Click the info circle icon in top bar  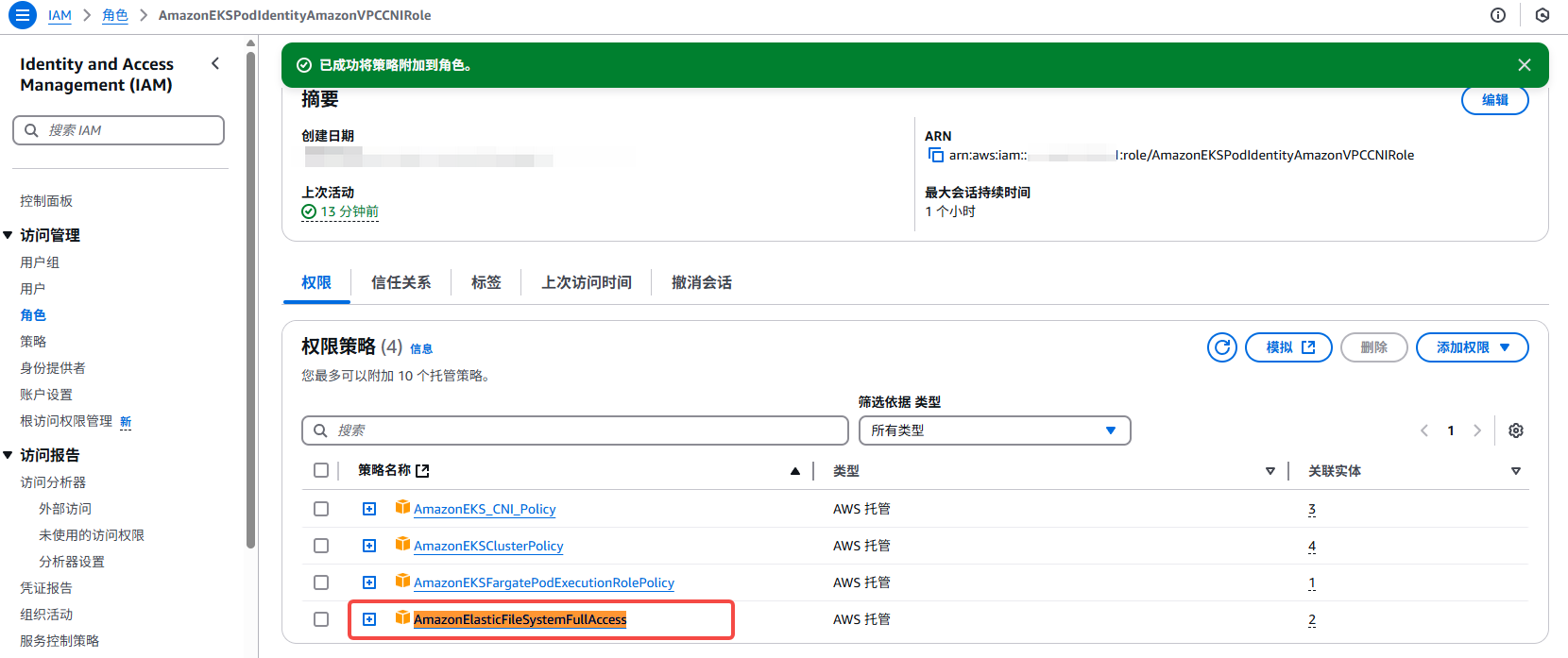1498,15
